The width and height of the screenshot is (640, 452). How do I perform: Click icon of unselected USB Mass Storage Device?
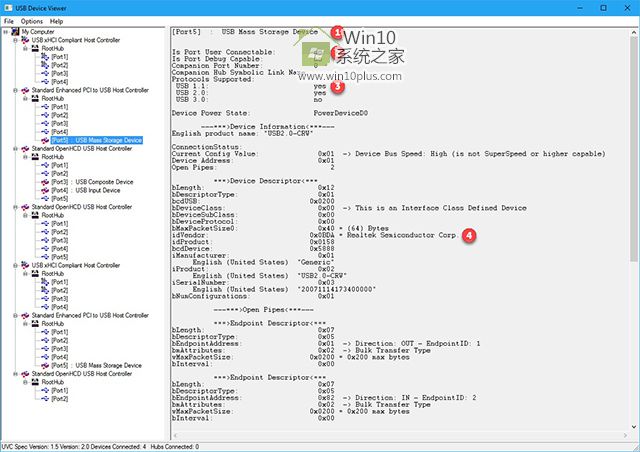point(45,365)
